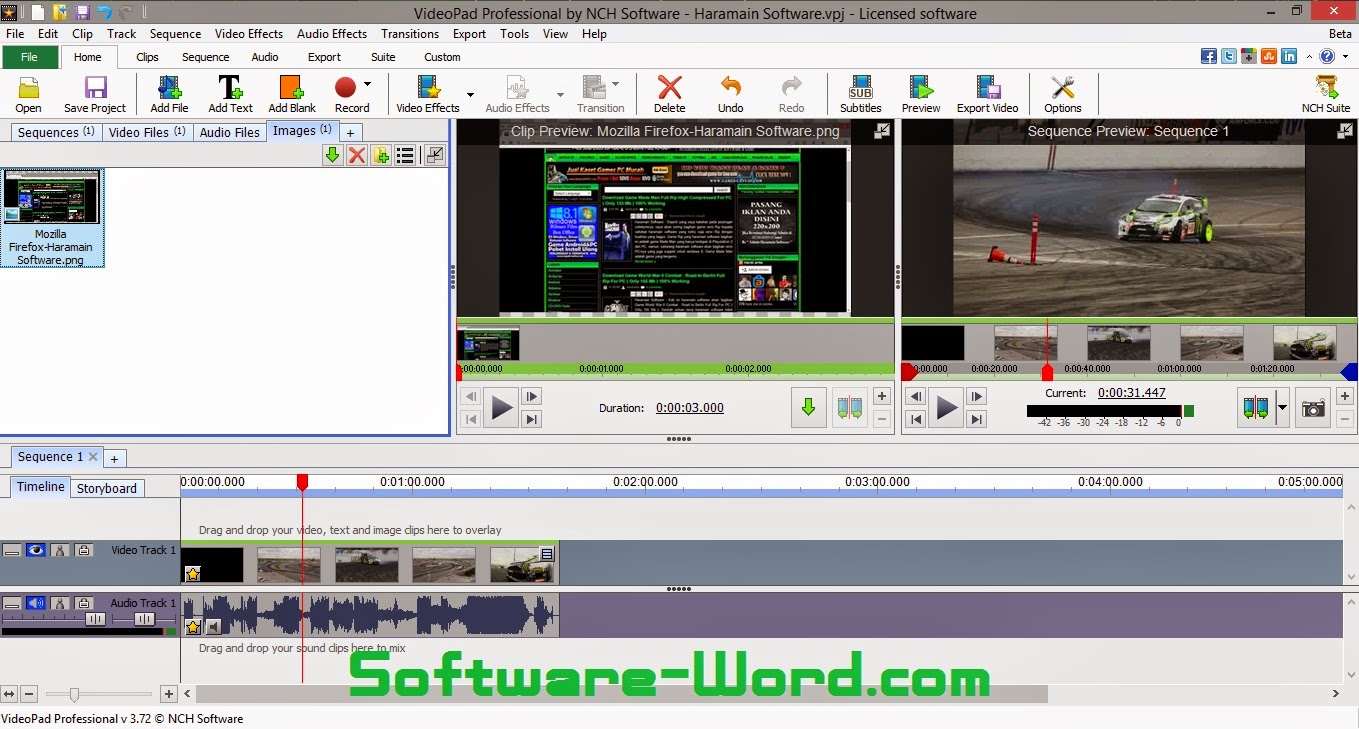Open the Options settings

[1062, 95]
